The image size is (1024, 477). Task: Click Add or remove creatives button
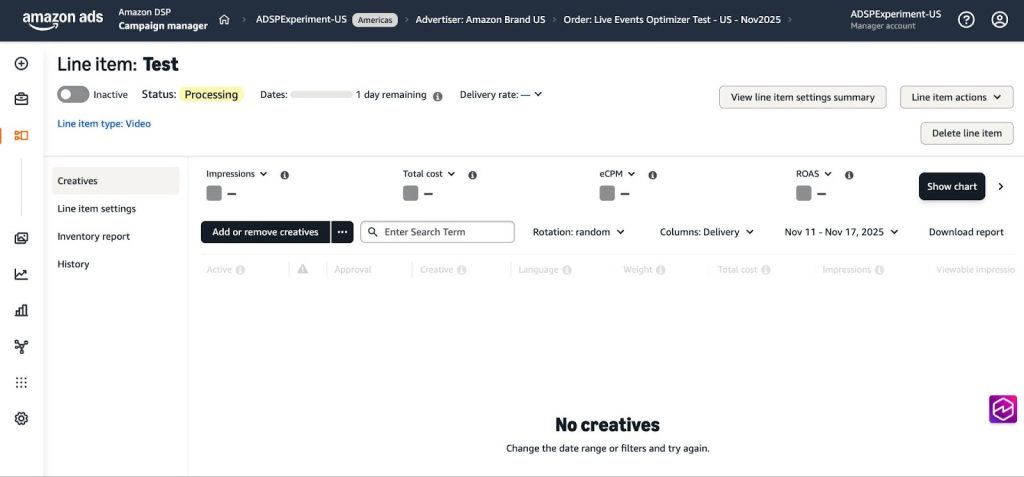(265, 232)
